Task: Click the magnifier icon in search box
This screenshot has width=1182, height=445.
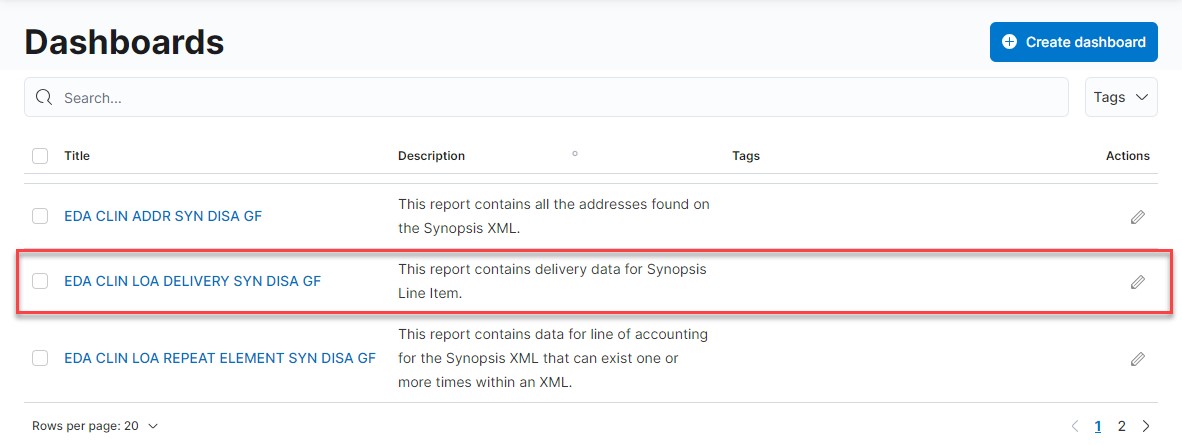Action: pyautogui.click(x=44, y=97)
